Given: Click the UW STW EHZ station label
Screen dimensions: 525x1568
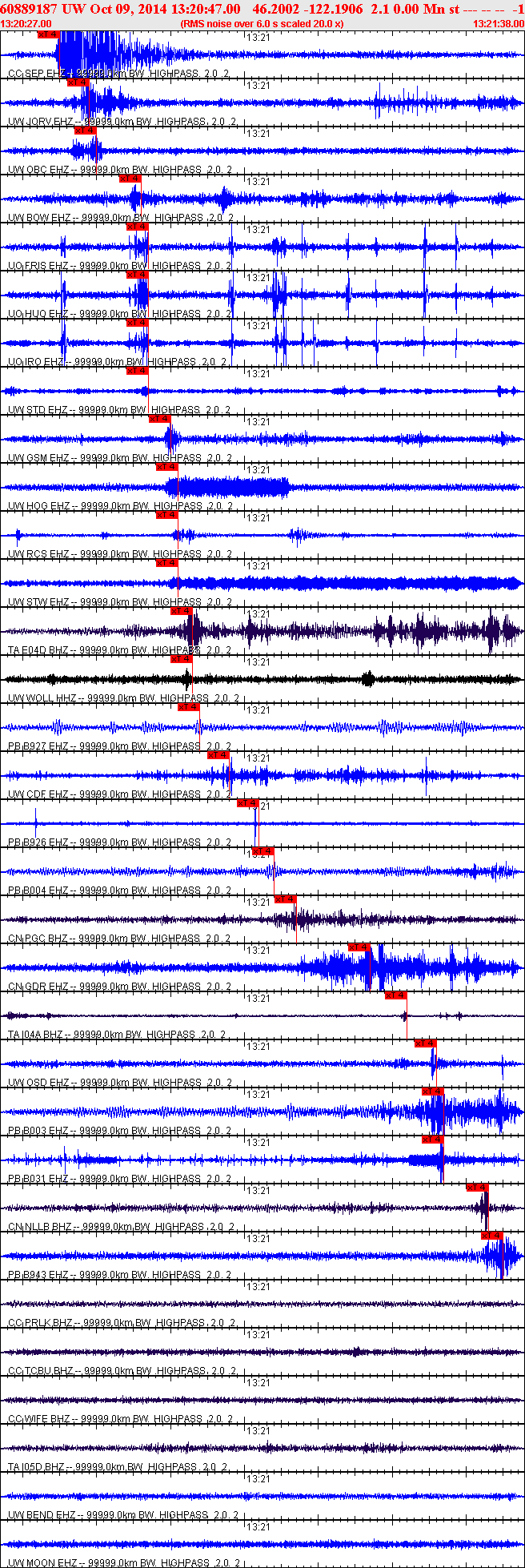Looking at the screenshot, I should click(x=38, y=602).
